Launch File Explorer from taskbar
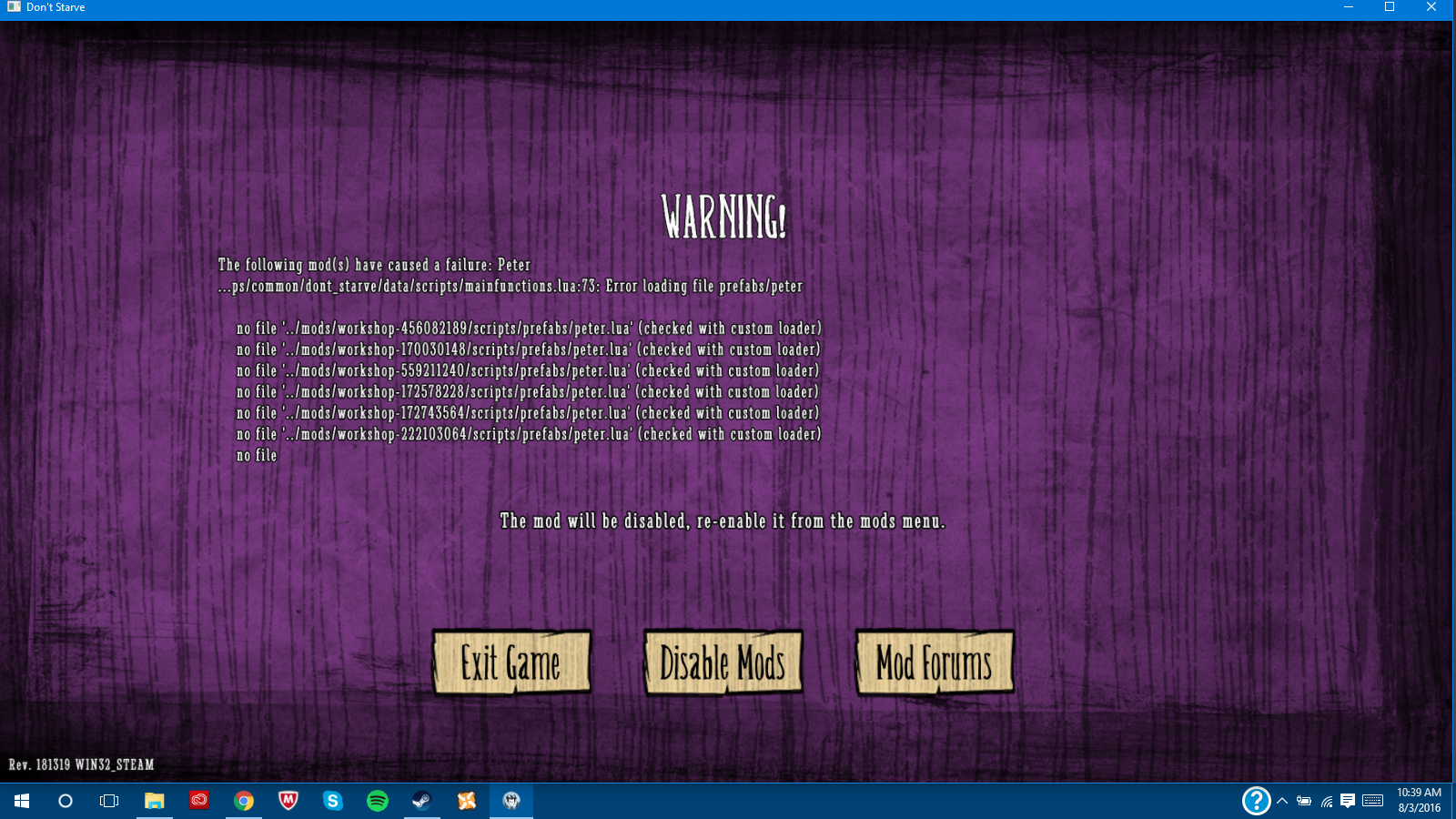Image resolution: width=1456 pixels, height=819 pixels. pyautogui.click(x=154, y=801)
